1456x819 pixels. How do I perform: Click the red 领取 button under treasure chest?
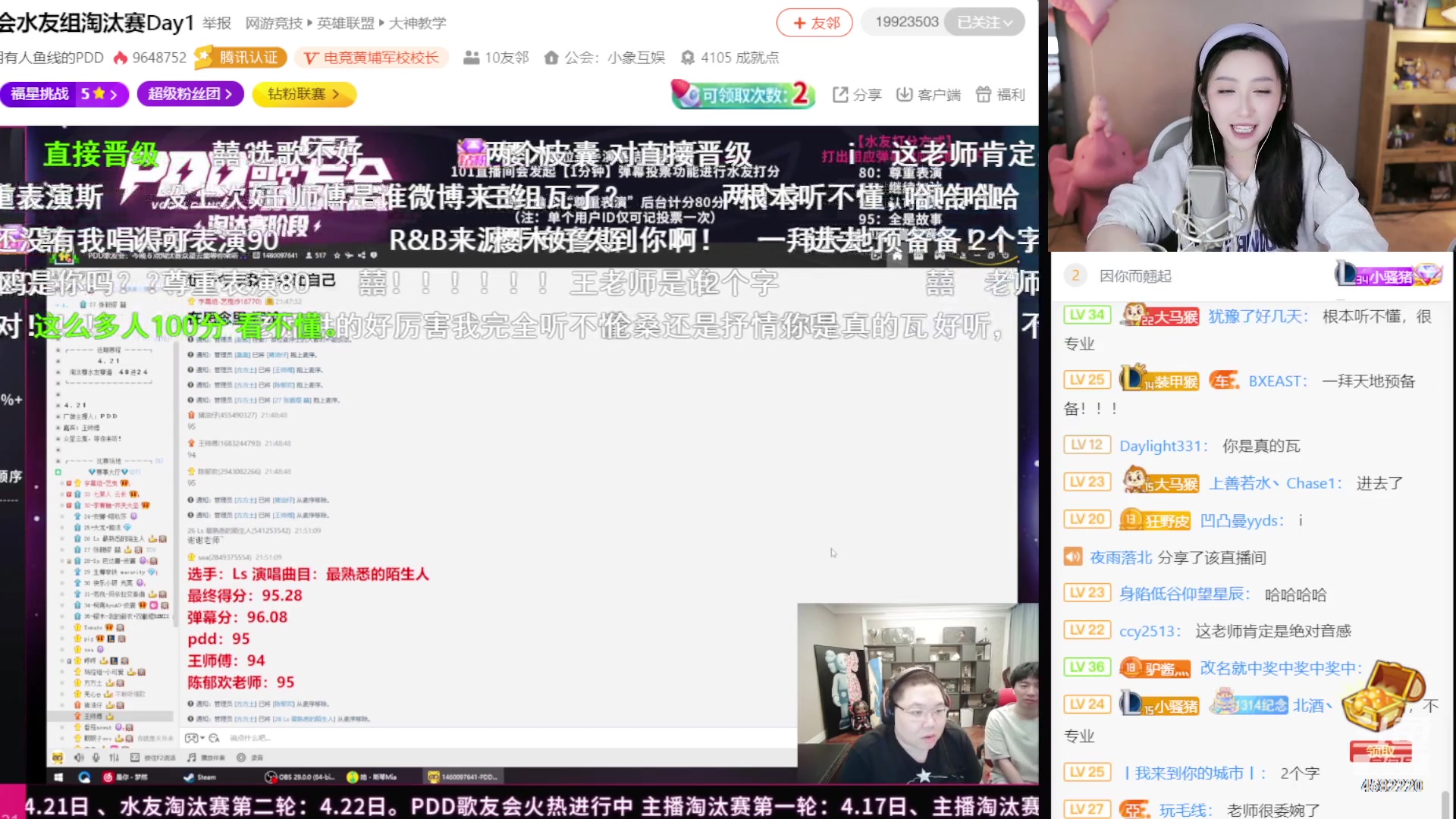1381,752
